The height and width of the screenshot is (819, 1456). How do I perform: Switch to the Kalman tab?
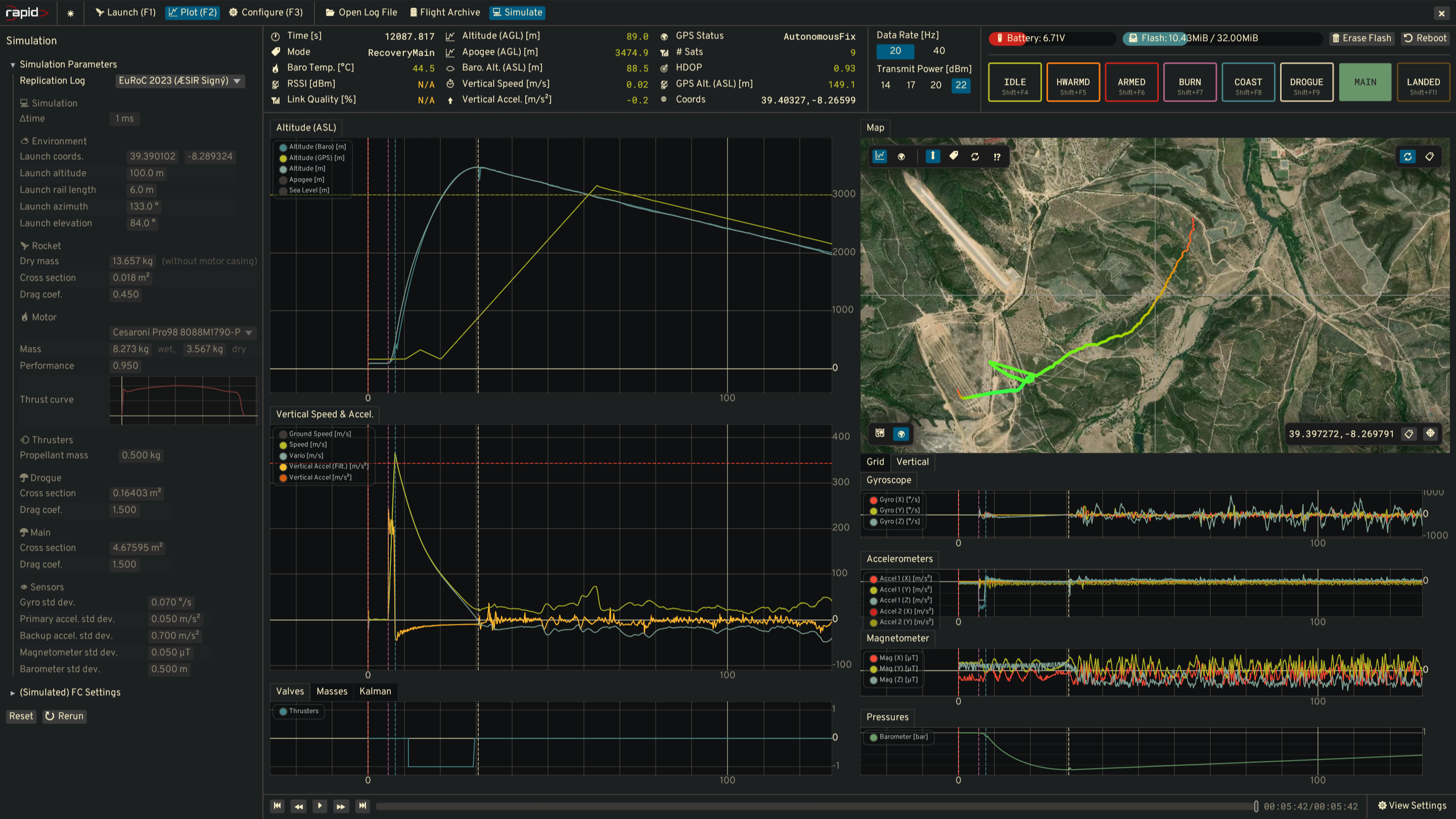pyautogui.click(x=375, y=691)
